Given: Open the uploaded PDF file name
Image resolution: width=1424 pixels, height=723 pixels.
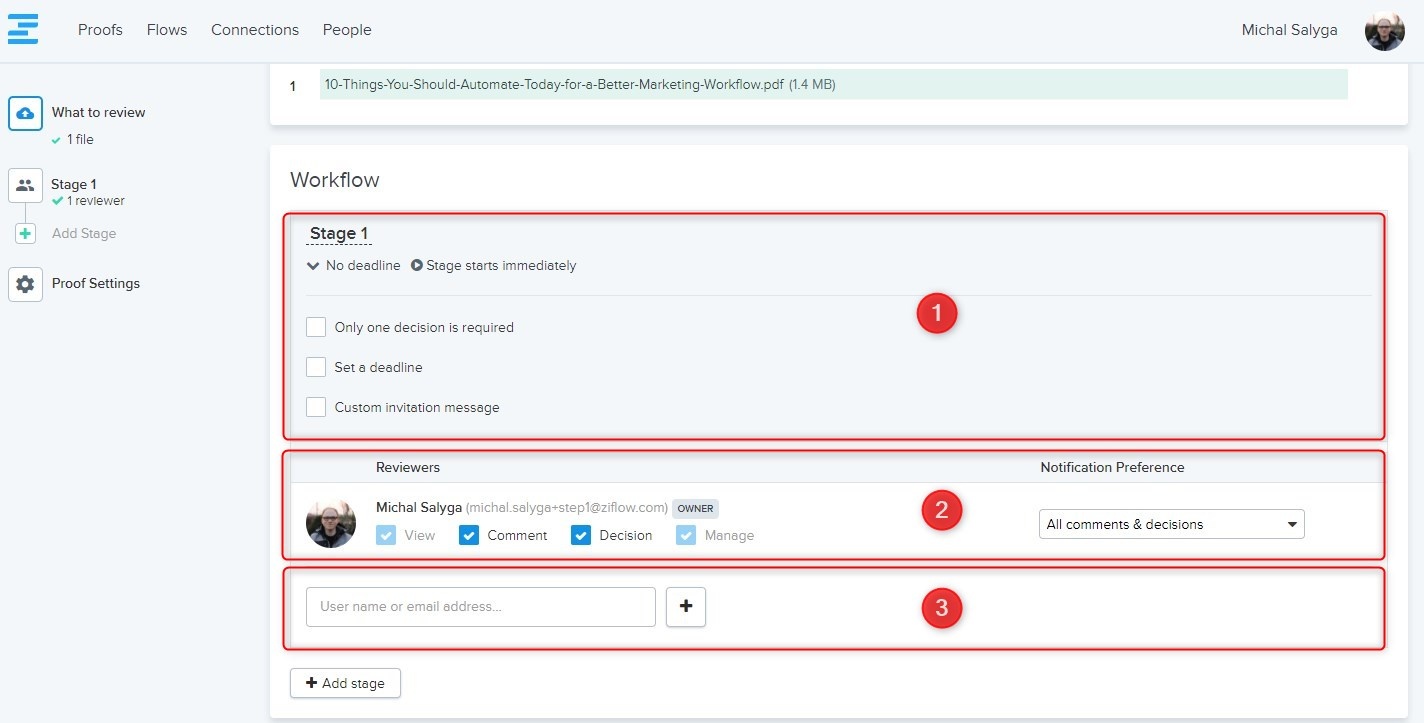Looking at the screenshot, I should (x=554, y=85).
